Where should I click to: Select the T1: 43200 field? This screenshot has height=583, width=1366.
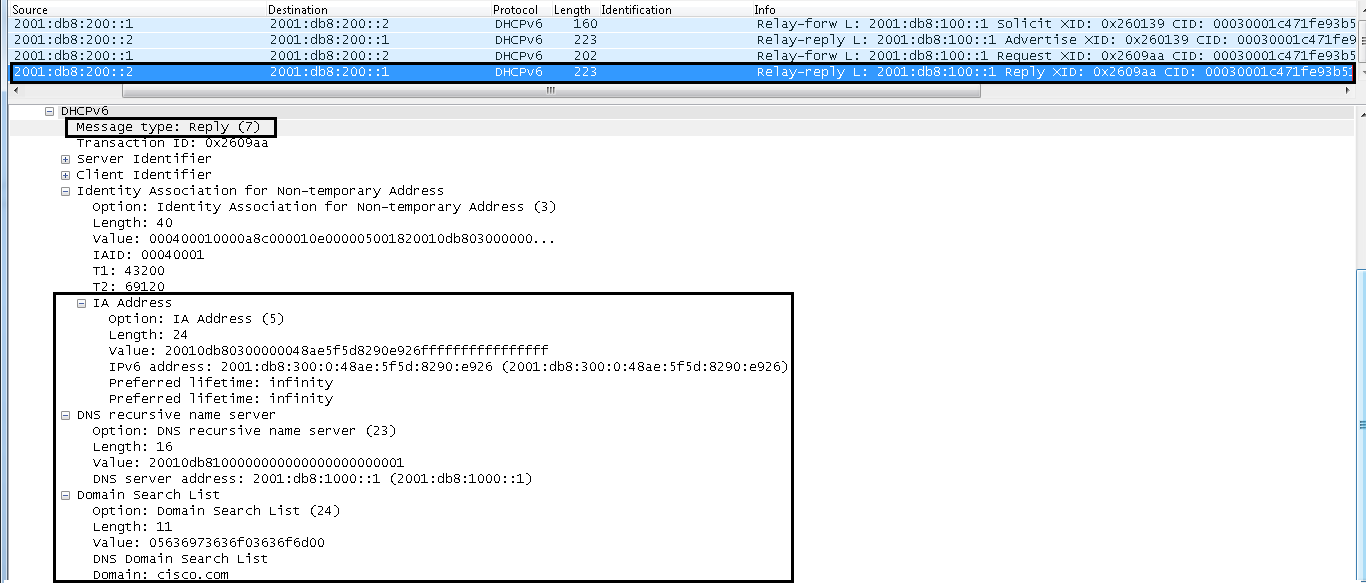point(128,271)
